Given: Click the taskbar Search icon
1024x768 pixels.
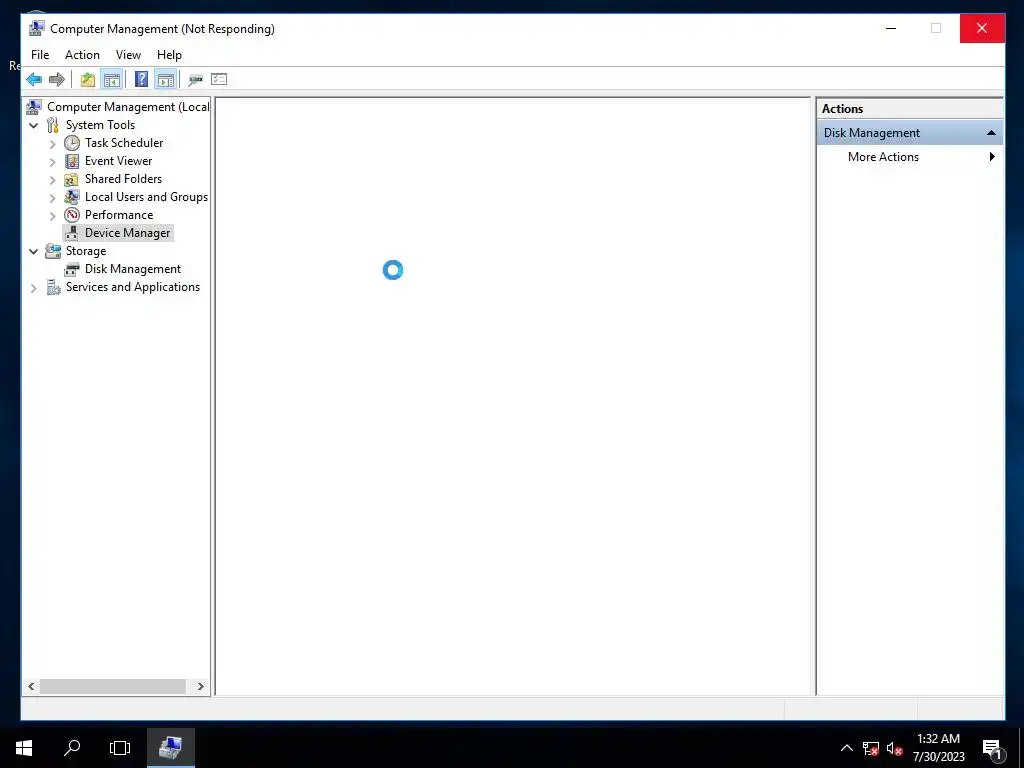Looking at the screenshot, I should (72, 748).
